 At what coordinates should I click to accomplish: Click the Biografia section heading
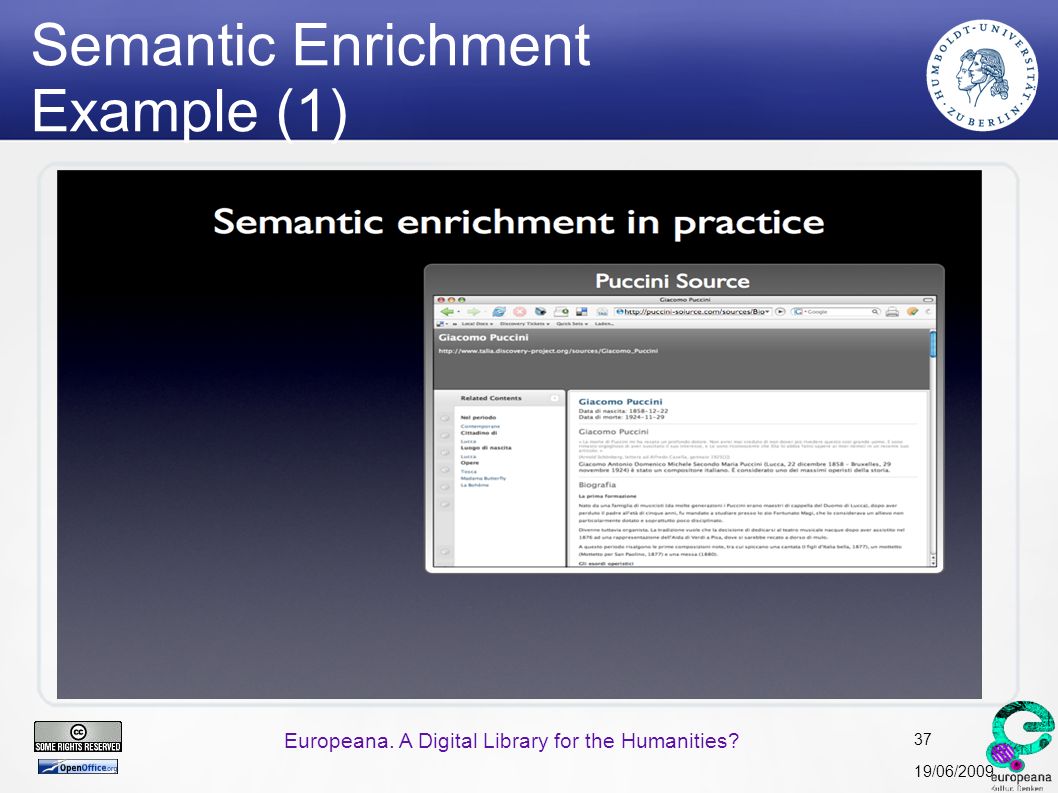pyautogui.click(x=597, y=485)
